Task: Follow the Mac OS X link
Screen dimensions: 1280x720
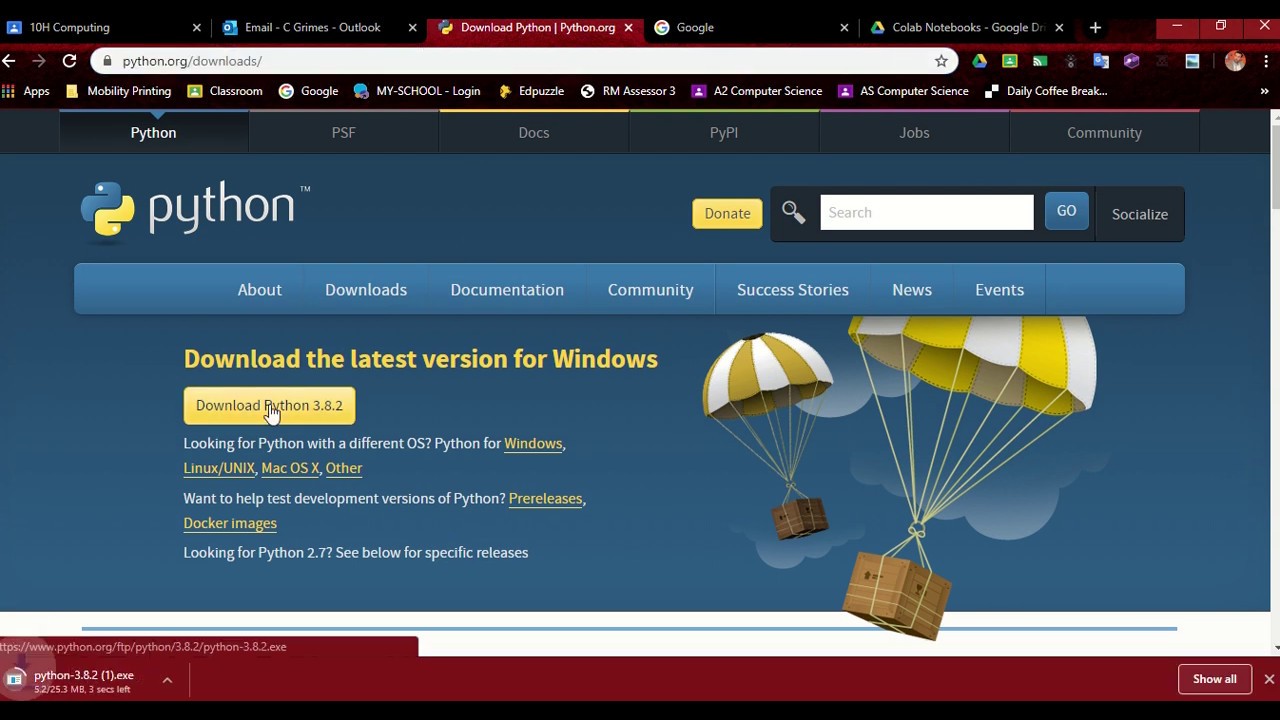Action: (290, 468)
